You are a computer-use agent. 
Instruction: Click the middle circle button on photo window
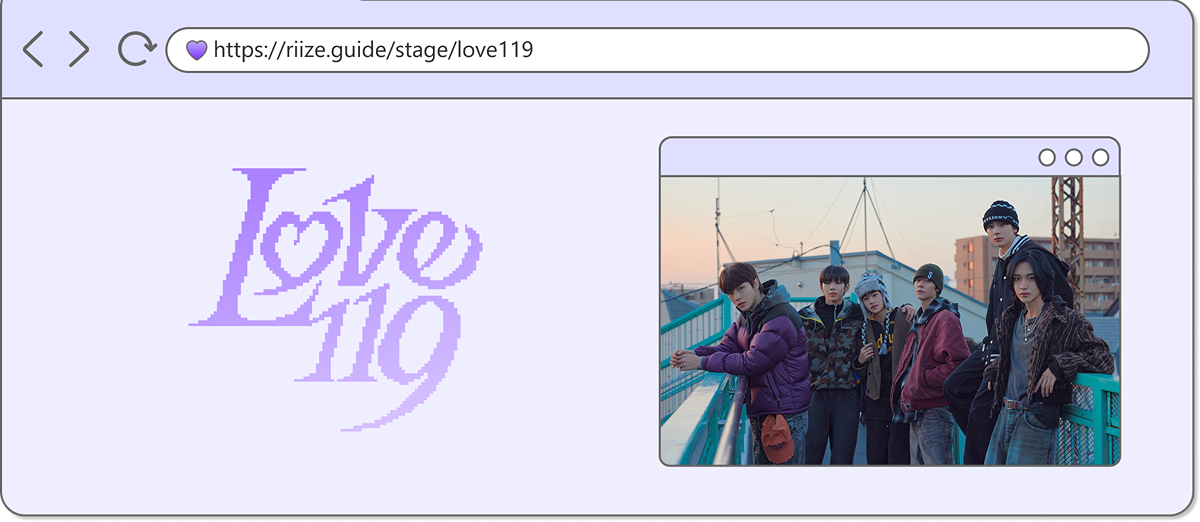[x=1074, y=157]
